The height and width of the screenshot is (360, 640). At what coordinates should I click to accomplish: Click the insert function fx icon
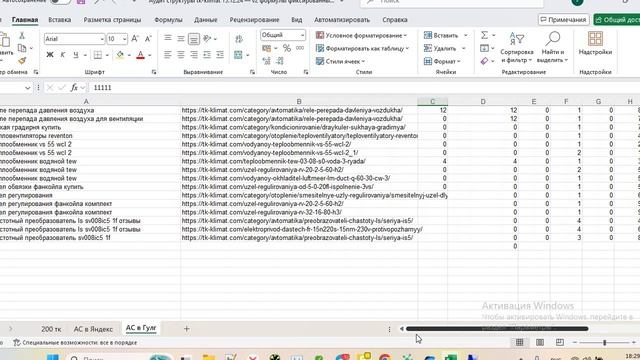[74, 87]
